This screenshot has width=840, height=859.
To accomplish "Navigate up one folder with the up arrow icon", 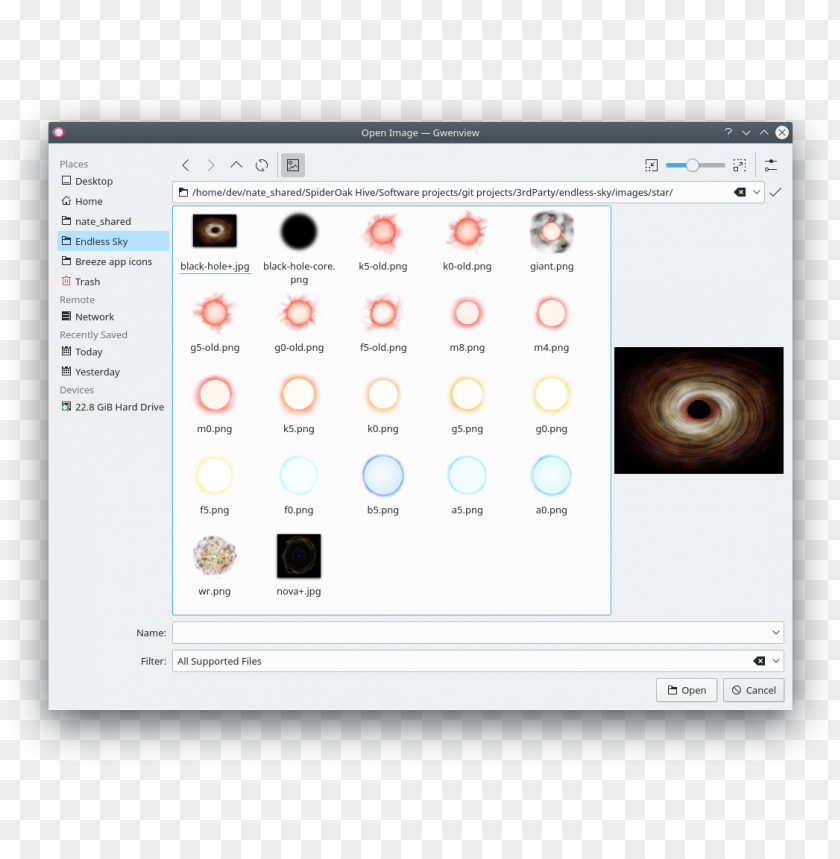I will 236,165.
